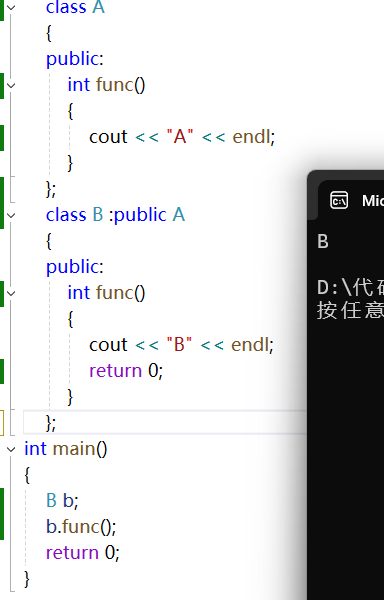Click public: keyword in class A
This screenshot has height=600, width=384.
tap(75, 59)
